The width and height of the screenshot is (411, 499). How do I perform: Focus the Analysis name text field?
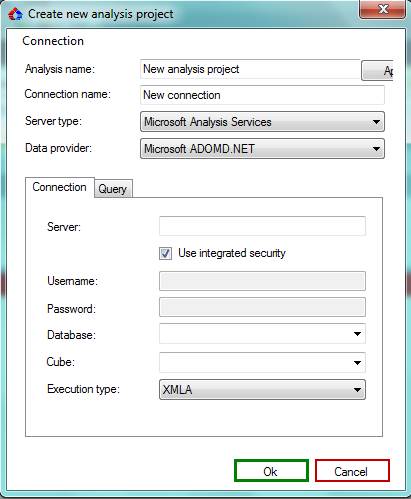[x=250, y=69]
